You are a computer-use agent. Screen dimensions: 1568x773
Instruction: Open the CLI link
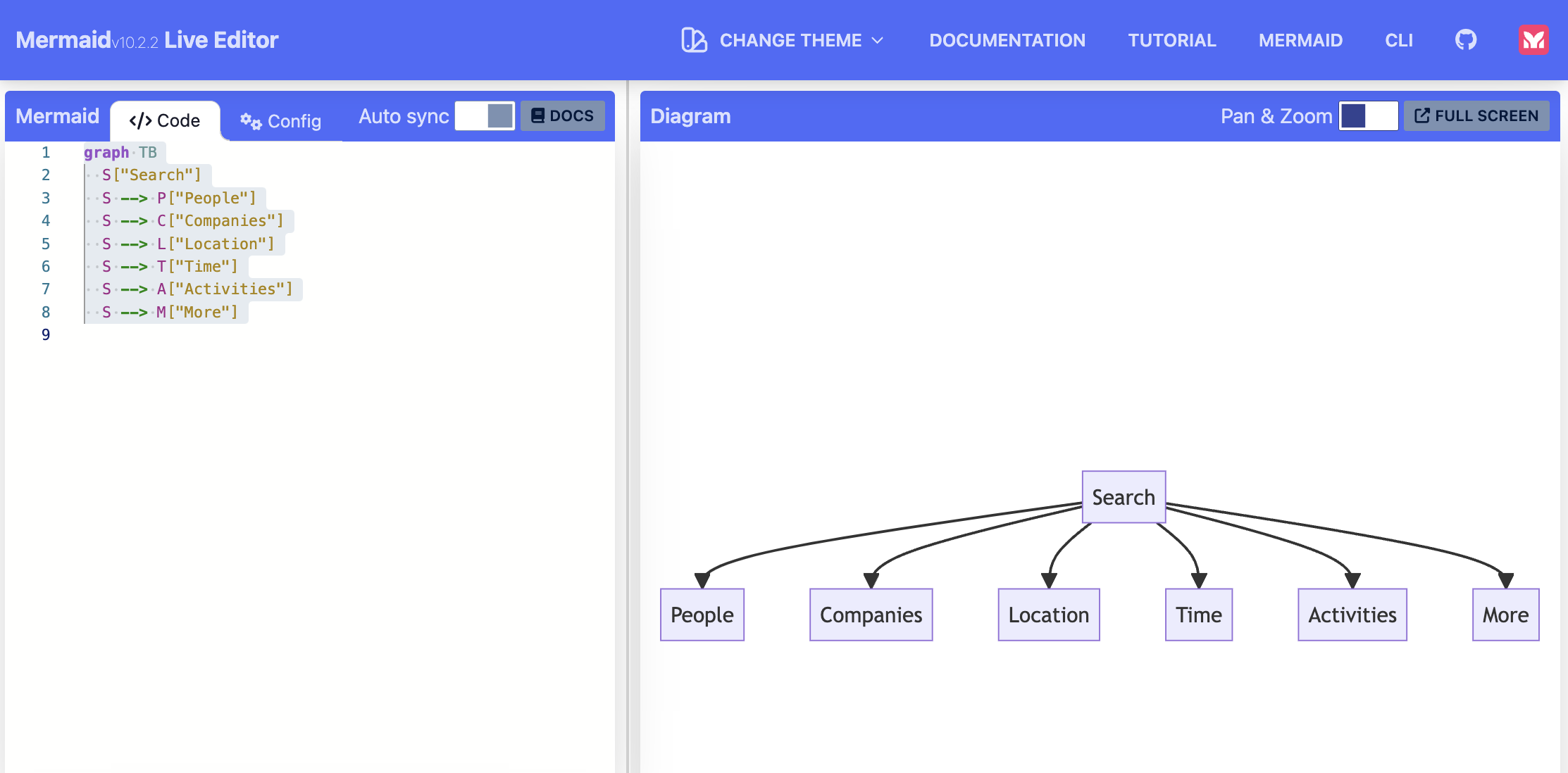point(1398,40)
